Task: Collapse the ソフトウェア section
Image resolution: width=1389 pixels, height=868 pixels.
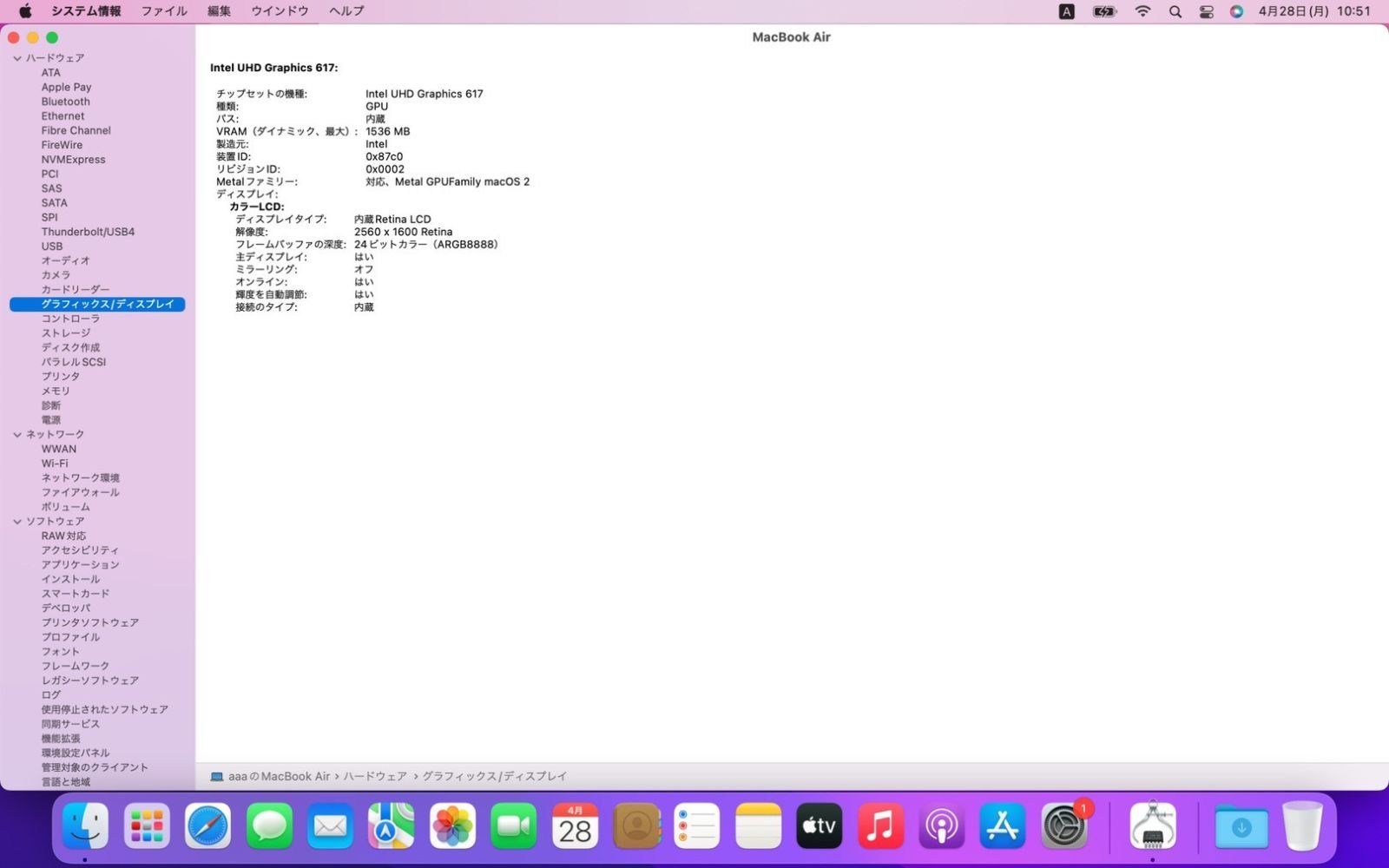Action: click(17, 521)
